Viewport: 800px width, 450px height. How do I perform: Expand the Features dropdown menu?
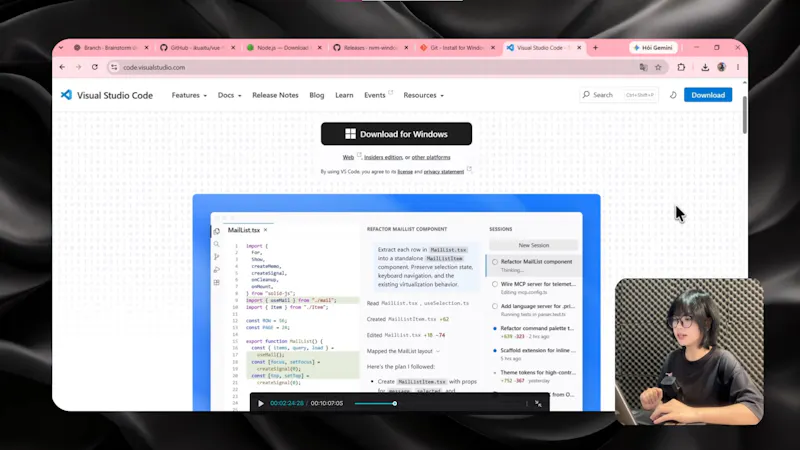(x=189, y=95)
